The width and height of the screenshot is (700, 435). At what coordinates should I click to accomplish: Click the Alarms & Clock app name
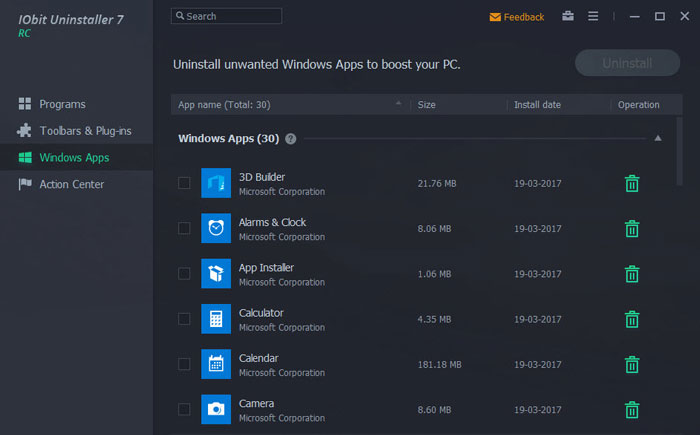[272, 222]
